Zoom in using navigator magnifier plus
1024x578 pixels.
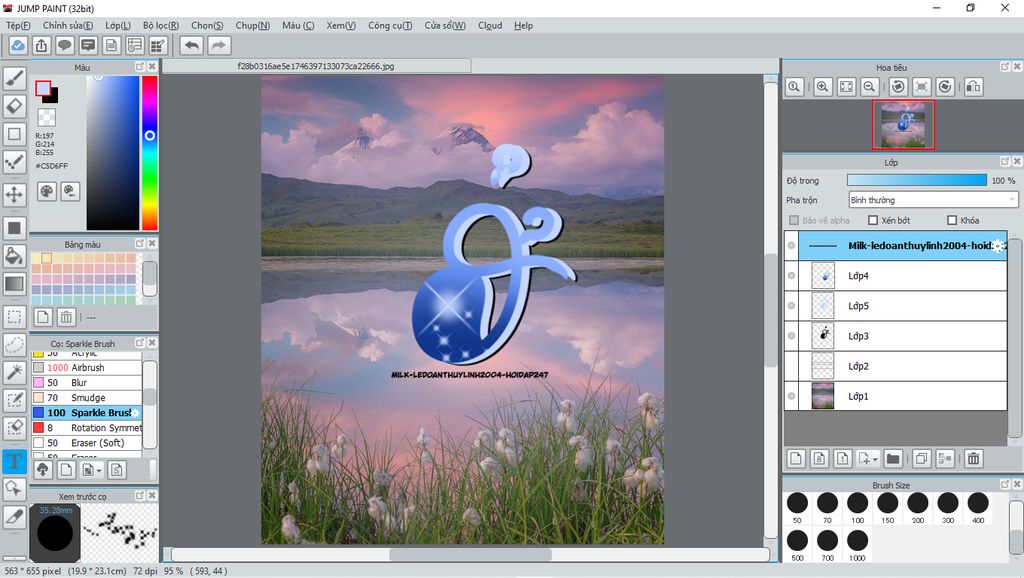point(823,86)
